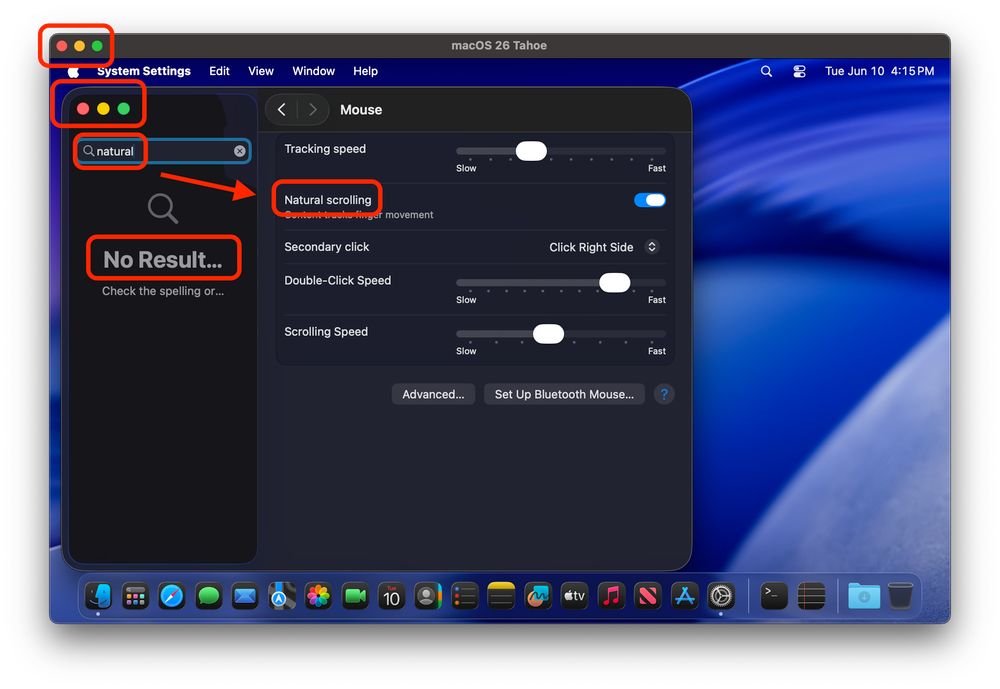1000x689 pixels.
Task: Click the No Result... text
Action: (x=163, y=260)
